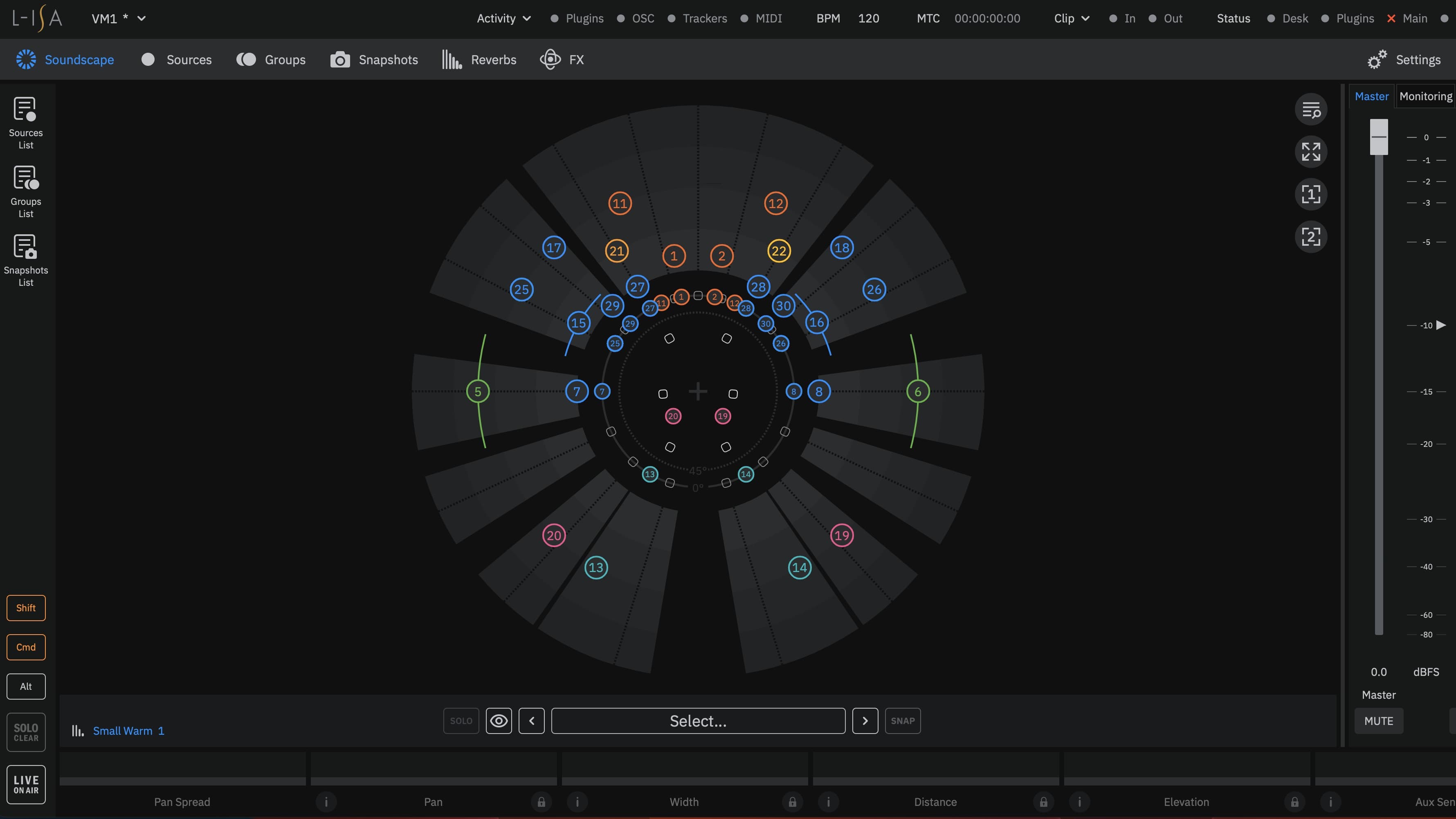This screenshot has width=1456, height=819.
Task: Open Settings gear icon
Action: (1377, 59)
